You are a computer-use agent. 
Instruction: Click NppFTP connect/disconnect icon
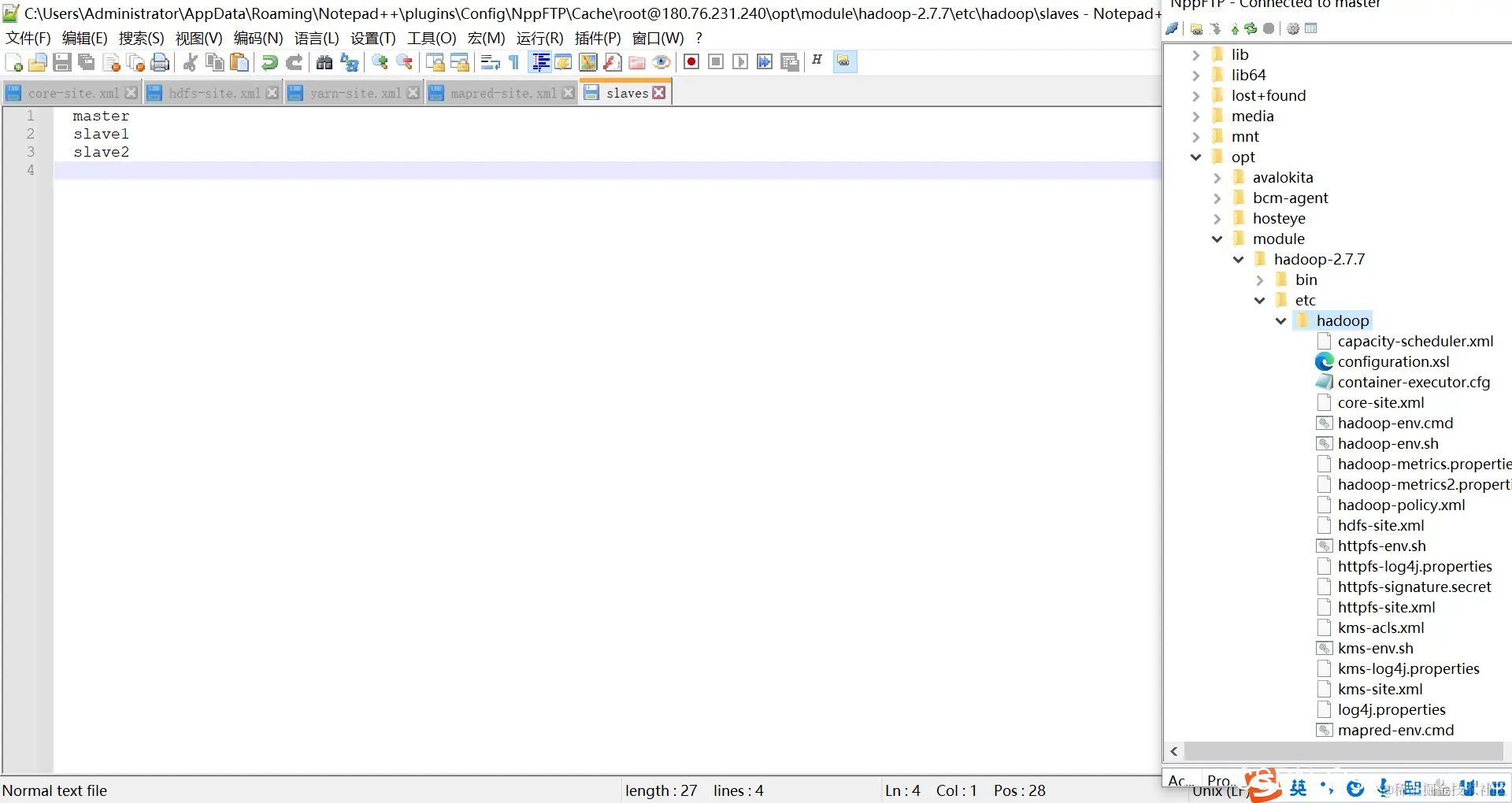coord(1172,28)
